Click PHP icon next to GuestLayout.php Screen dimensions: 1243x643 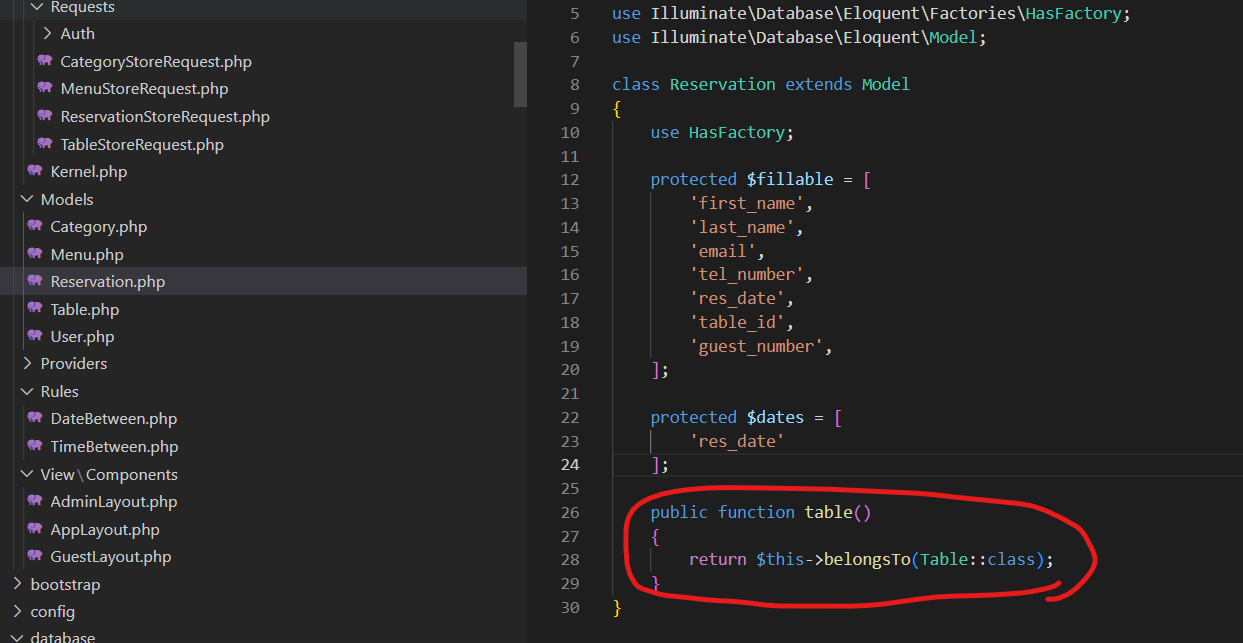click(34, 556)
